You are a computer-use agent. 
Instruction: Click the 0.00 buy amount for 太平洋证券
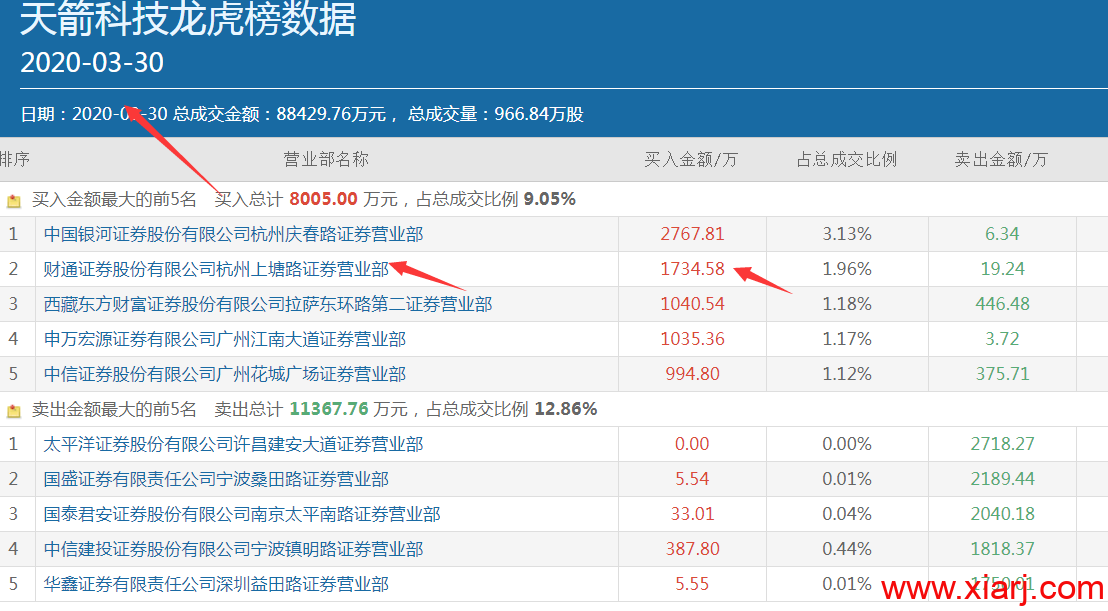click(x=692, y=444)
